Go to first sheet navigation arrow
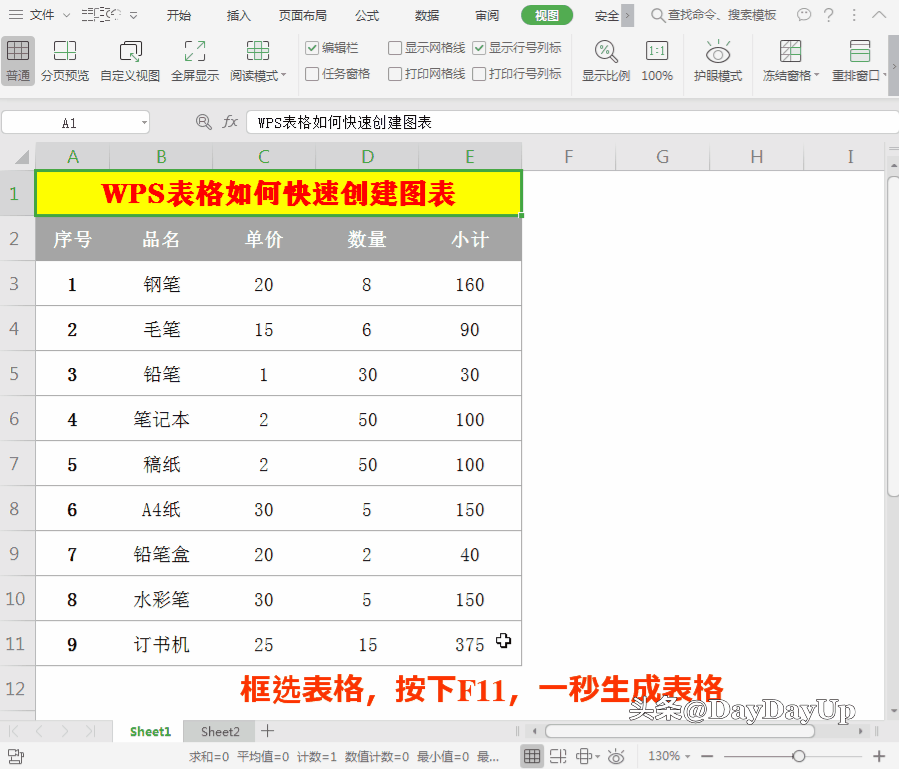 (x=14, y=731)
